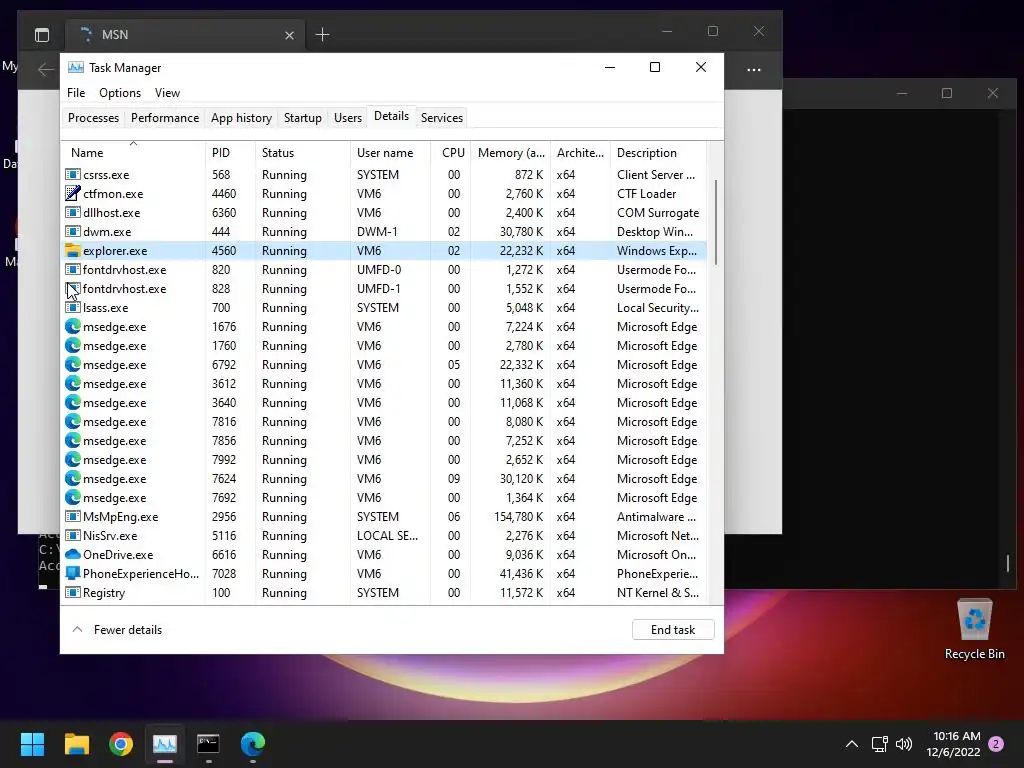
Task: Click the Task Manager title bar icon
Action: point(76,67)
